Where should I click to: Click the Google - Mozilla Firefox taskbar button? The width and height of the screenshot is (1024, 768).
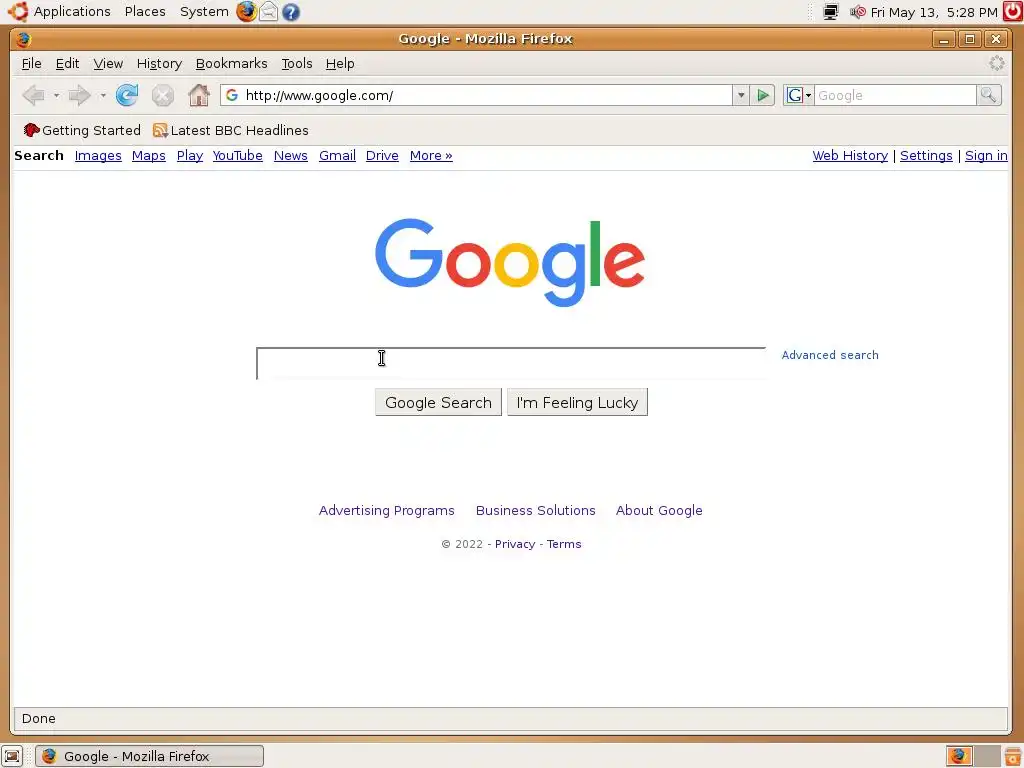[150, 756]
